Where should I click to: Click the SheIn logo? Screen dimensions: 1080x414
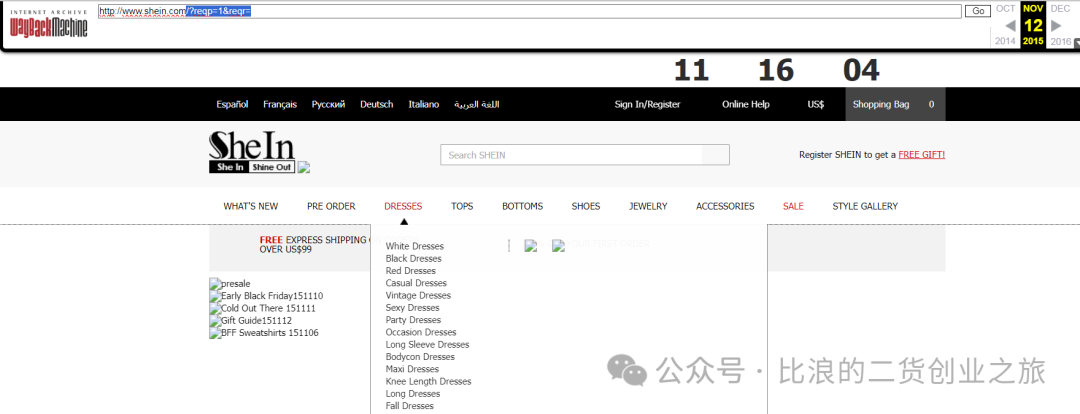tap(252, 152)
